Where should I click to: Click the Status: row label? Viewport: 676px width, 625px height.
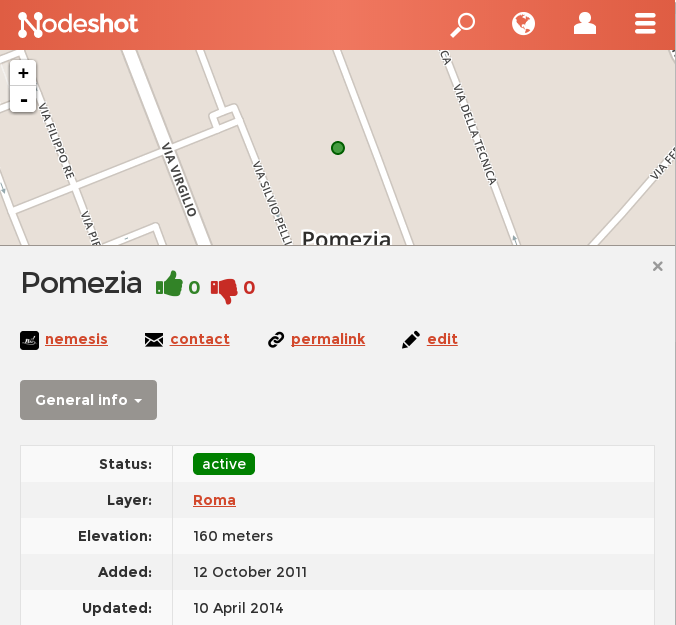point(125,464)
